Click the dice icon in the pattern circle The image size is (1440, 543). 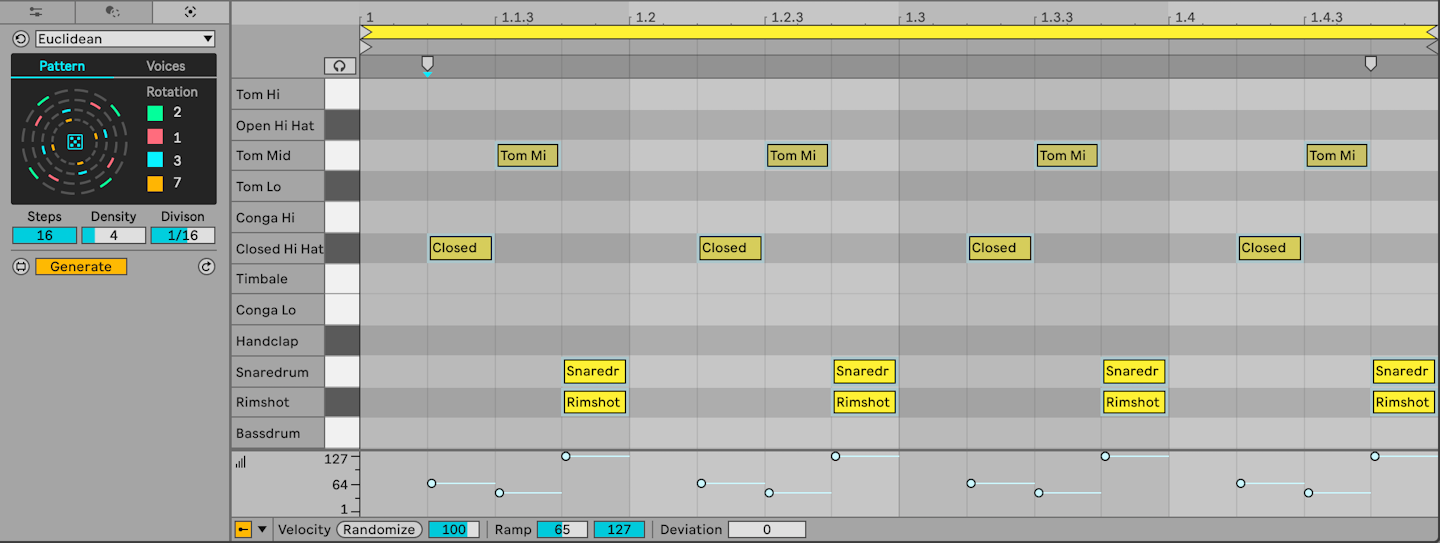coord(75,142)
